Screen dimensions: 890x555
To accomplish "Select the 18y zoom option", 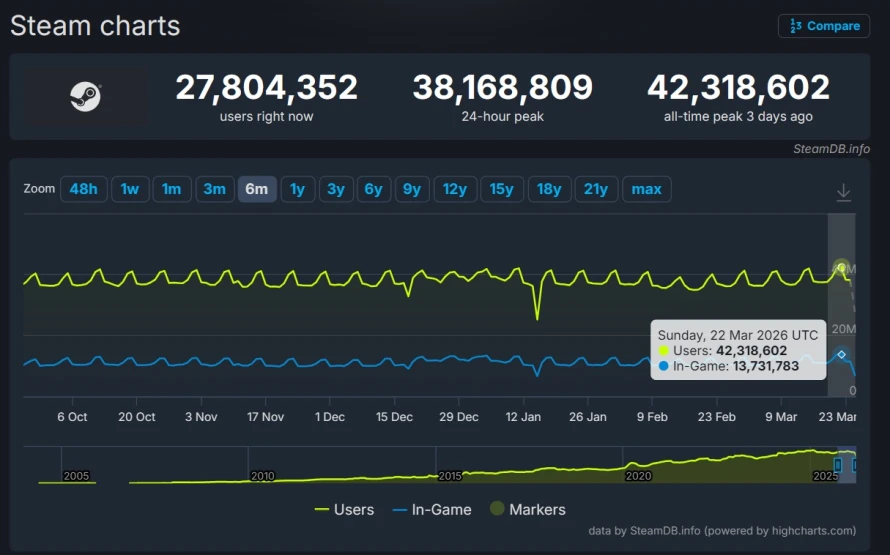I will point(549,189).
